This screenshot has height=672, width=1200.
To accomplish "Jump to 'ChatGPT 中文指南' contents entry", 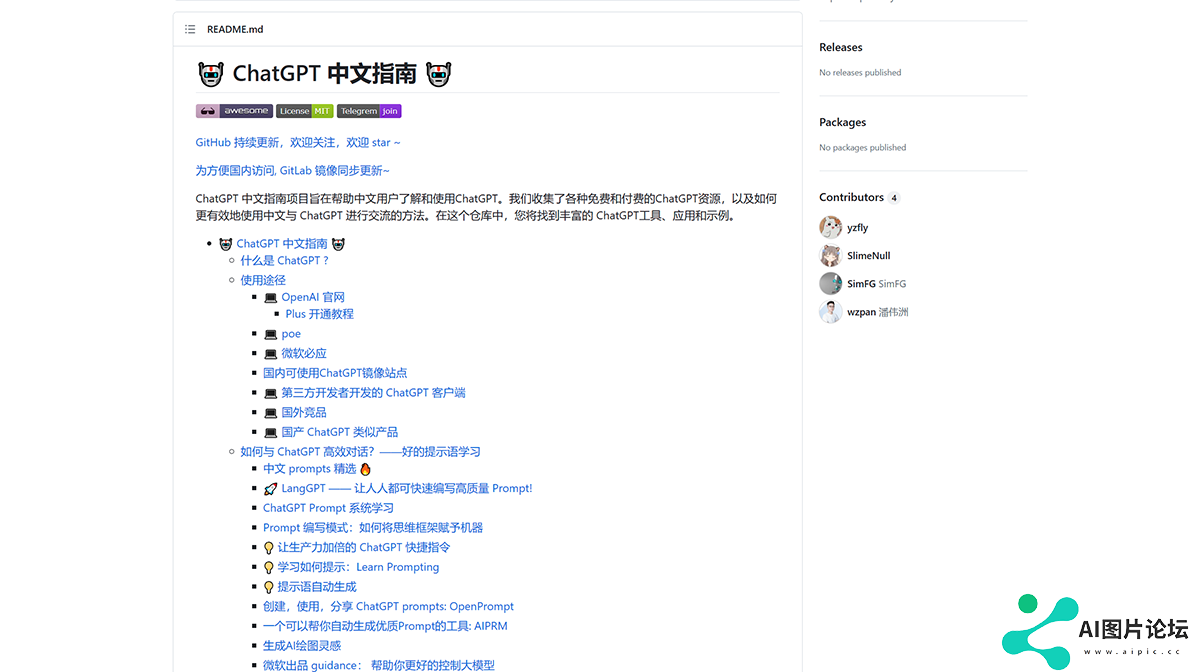I will click(282, 243).
